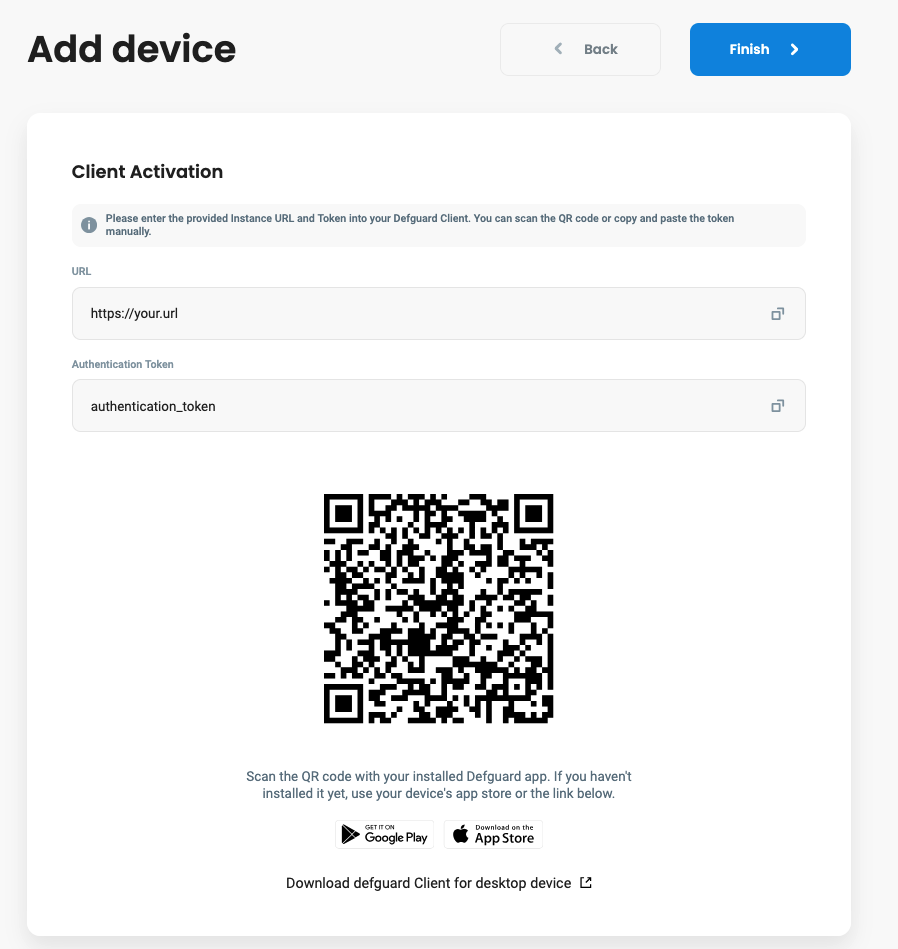Click the Authentication Token label
The height and width of the screenshot is (949, 898).
123,364
